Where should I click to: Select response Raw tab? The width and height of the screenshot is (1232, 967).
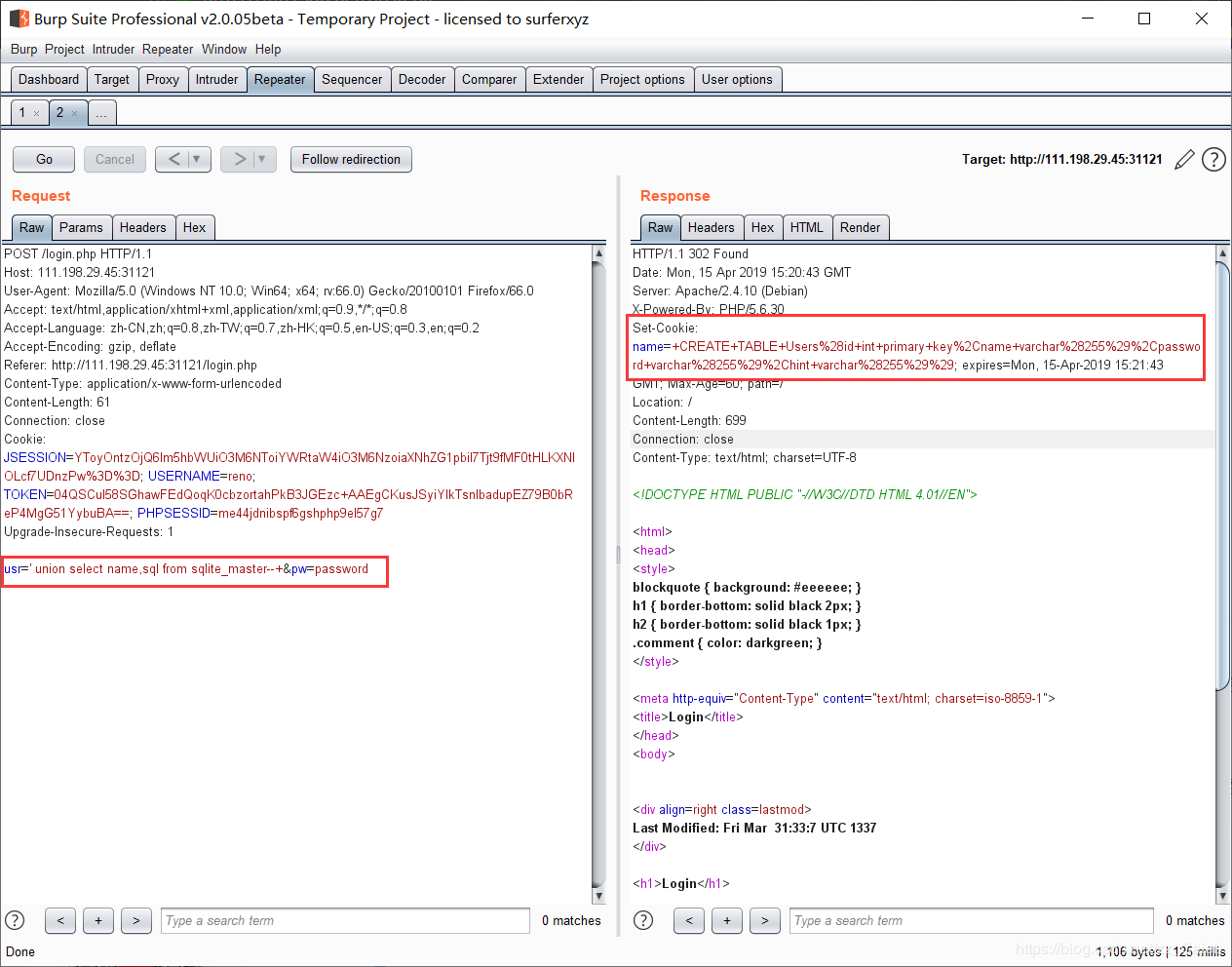coord(661,227)
